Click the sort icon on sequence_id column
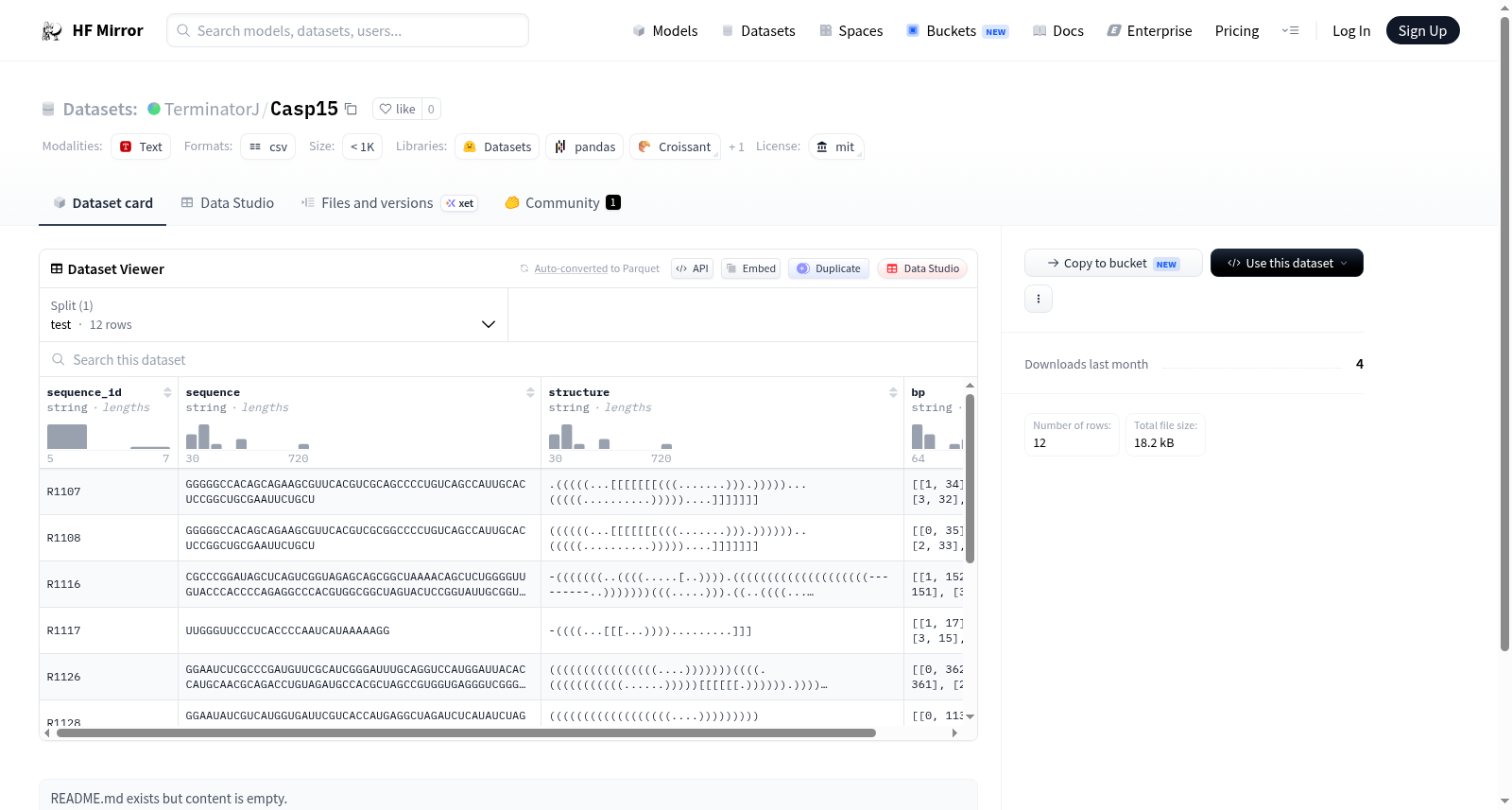1512x810 pixels. (167, 392)
